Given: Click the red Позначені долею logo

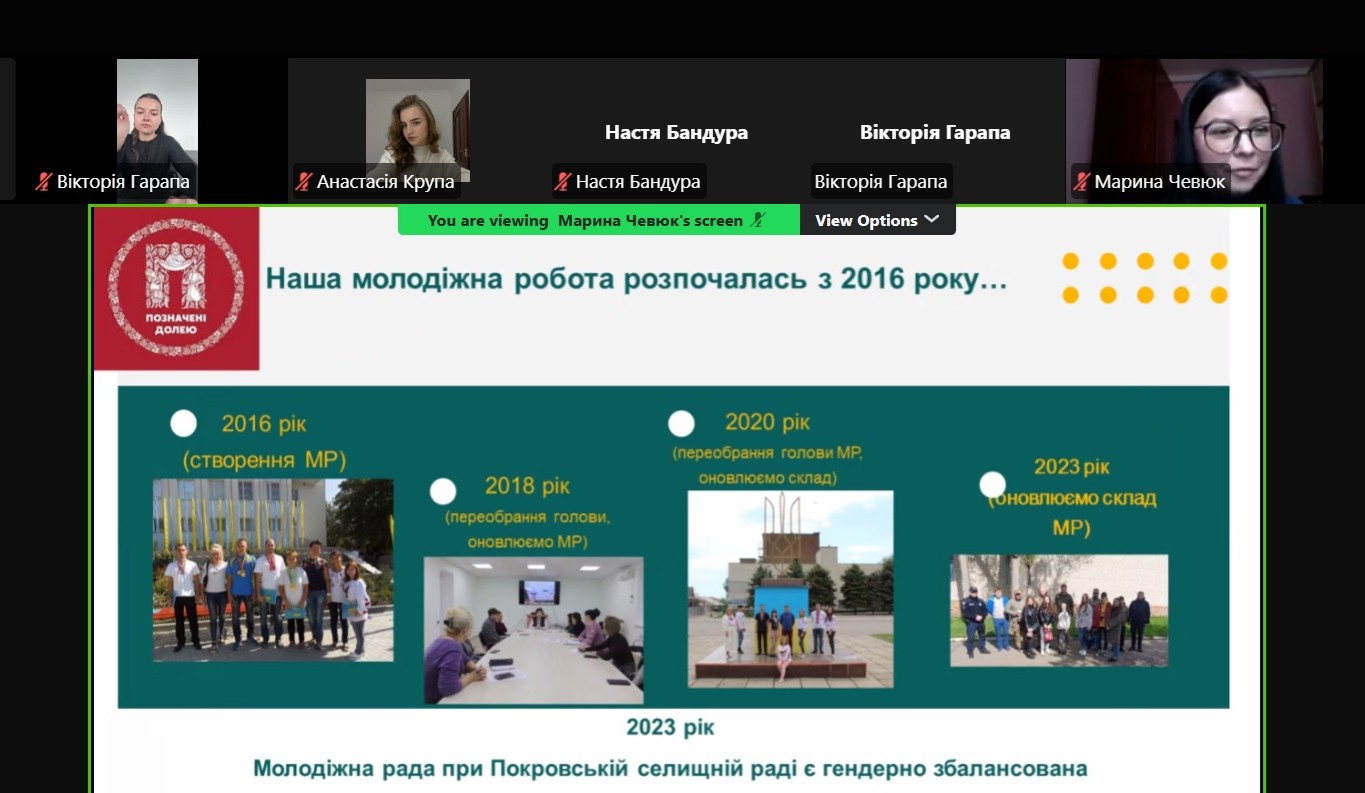Looking at the screenshot, I should click(176, 288).
